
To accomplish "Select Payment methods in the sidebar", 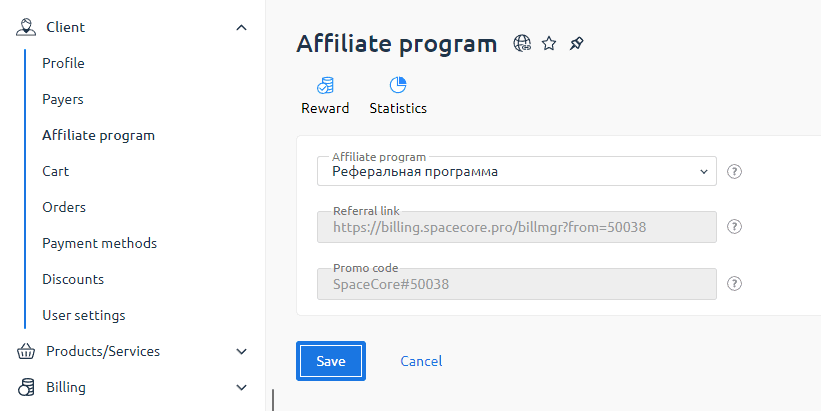I will (99, 243).
